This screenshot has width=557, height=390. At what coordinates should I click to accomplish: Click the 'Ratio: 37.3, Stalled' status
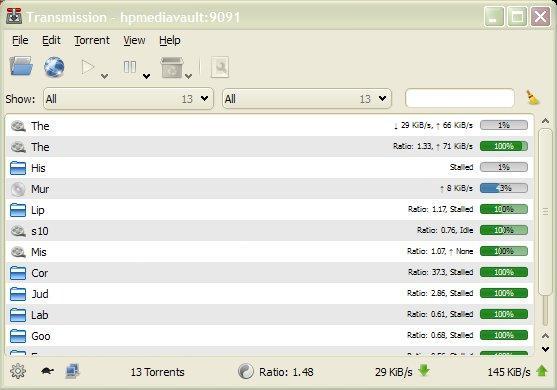coord(440,272)
